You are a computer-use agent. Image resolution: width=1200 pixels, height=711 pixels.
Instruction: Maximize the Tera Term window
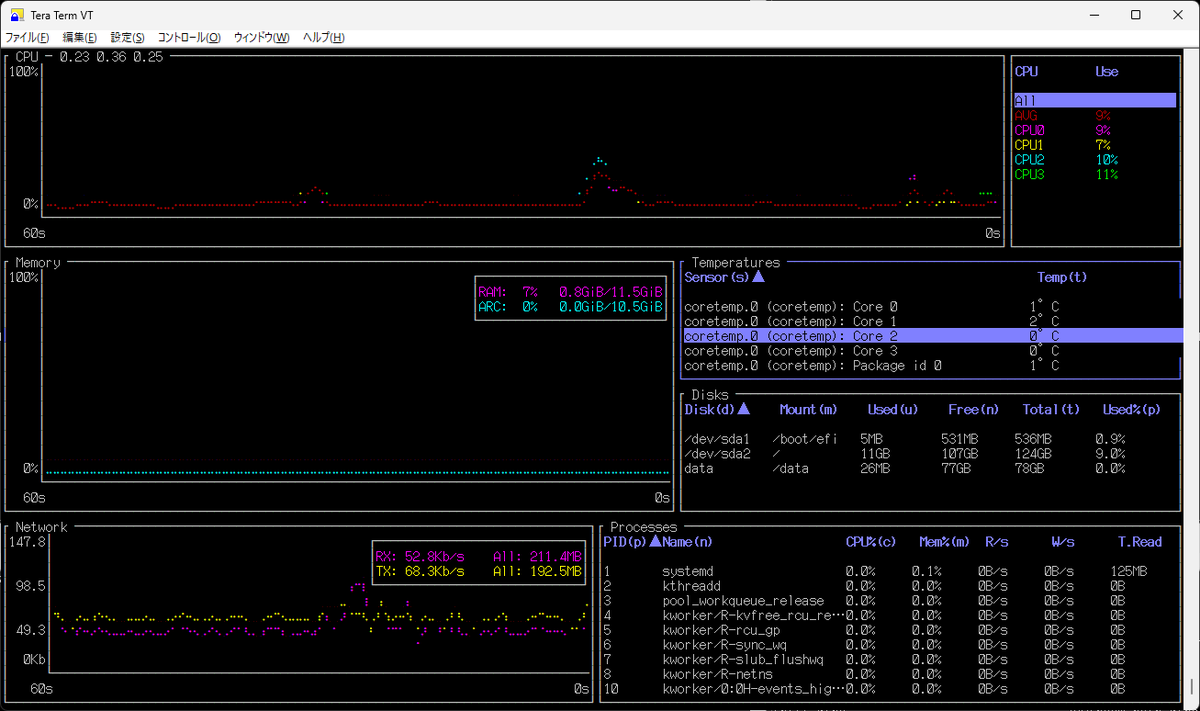pyautogui.click(x=1135, y=14)
